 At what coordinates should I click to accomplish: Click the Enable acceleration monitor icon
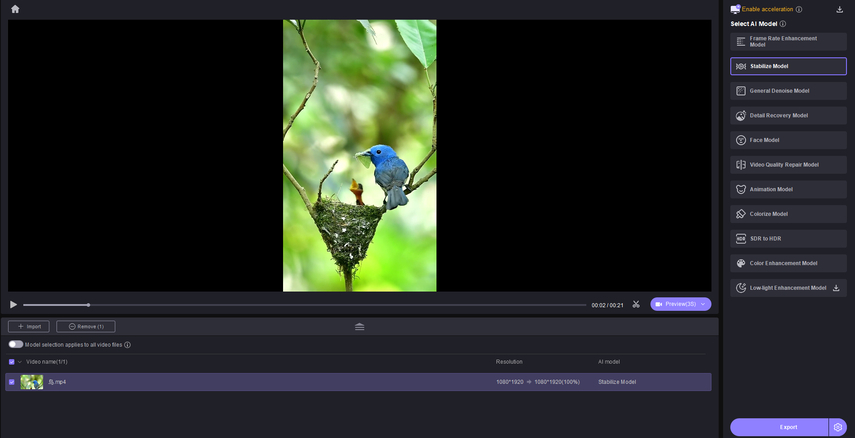(x=735, y=9)
